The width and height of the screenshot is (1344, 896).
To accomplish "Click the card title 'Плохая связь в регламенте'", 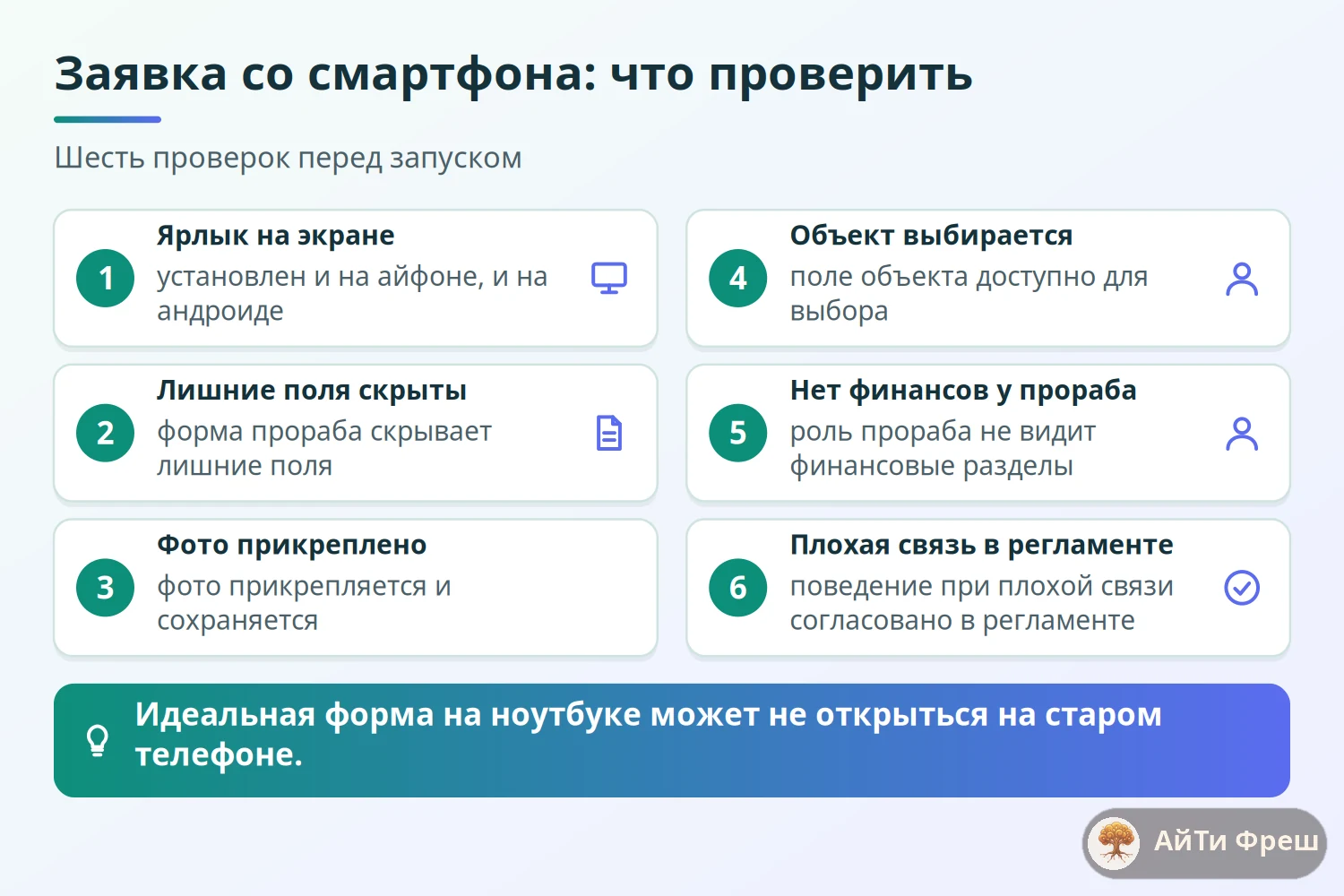I will pos(981,545).
